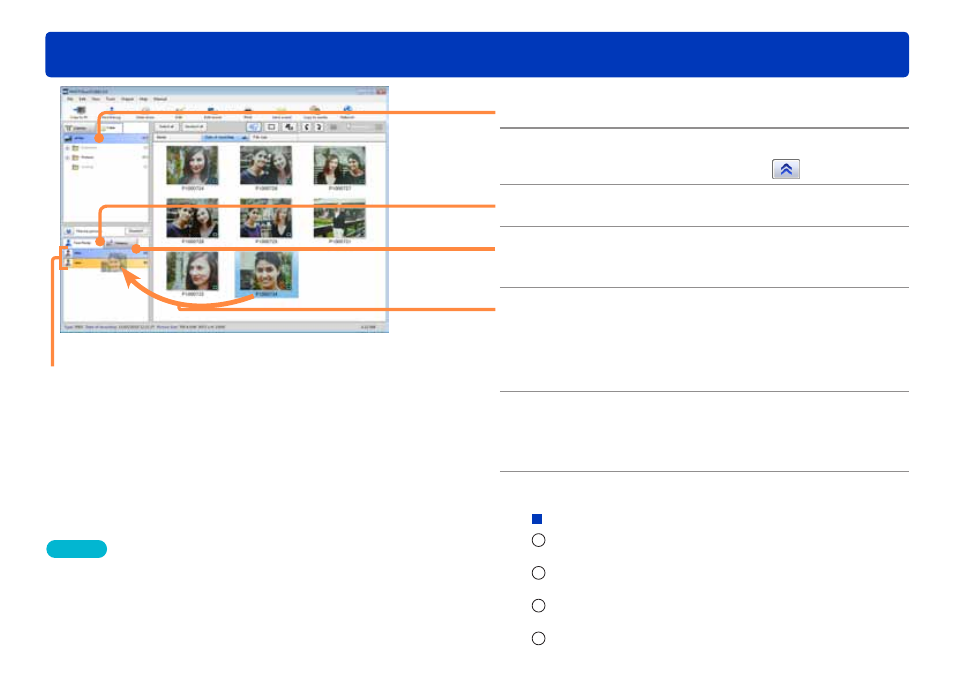The height and width of the screenshot is (673, 954).
Task: Click the Deselect button in face panel
Action: (x=136, y=231)
